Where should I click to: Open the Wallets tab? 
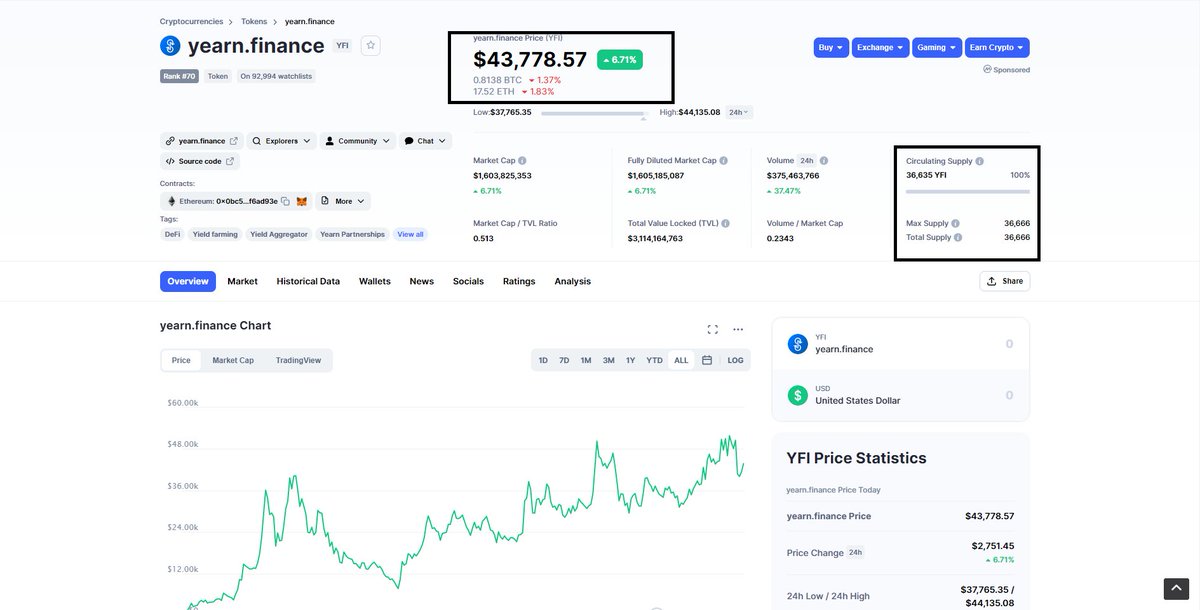375,281
